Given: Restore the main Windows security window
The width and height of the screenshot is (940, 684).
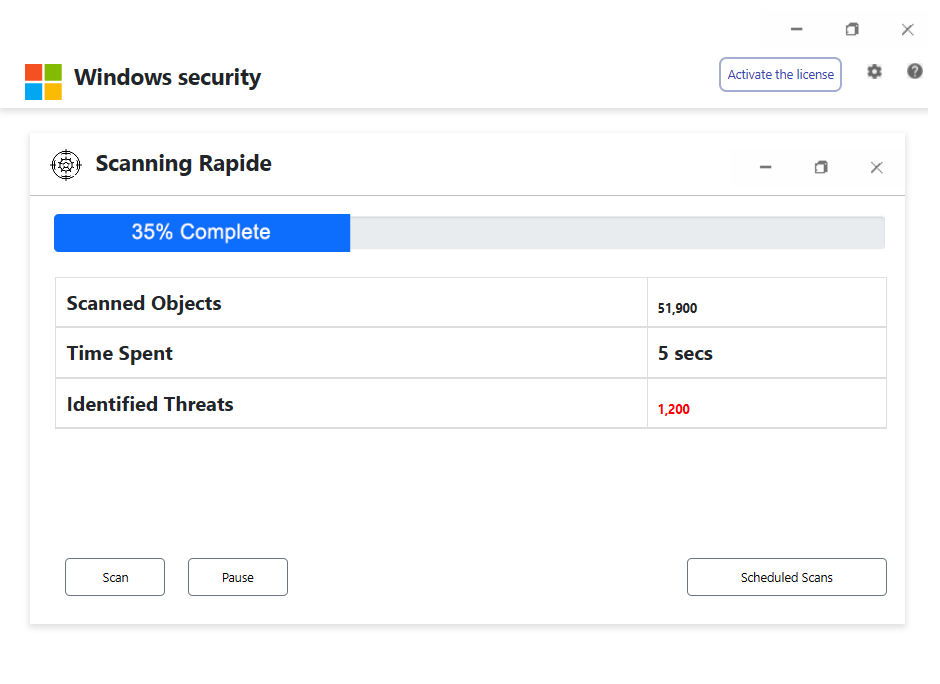Looking at the screenshot, I should pos(852,29).
